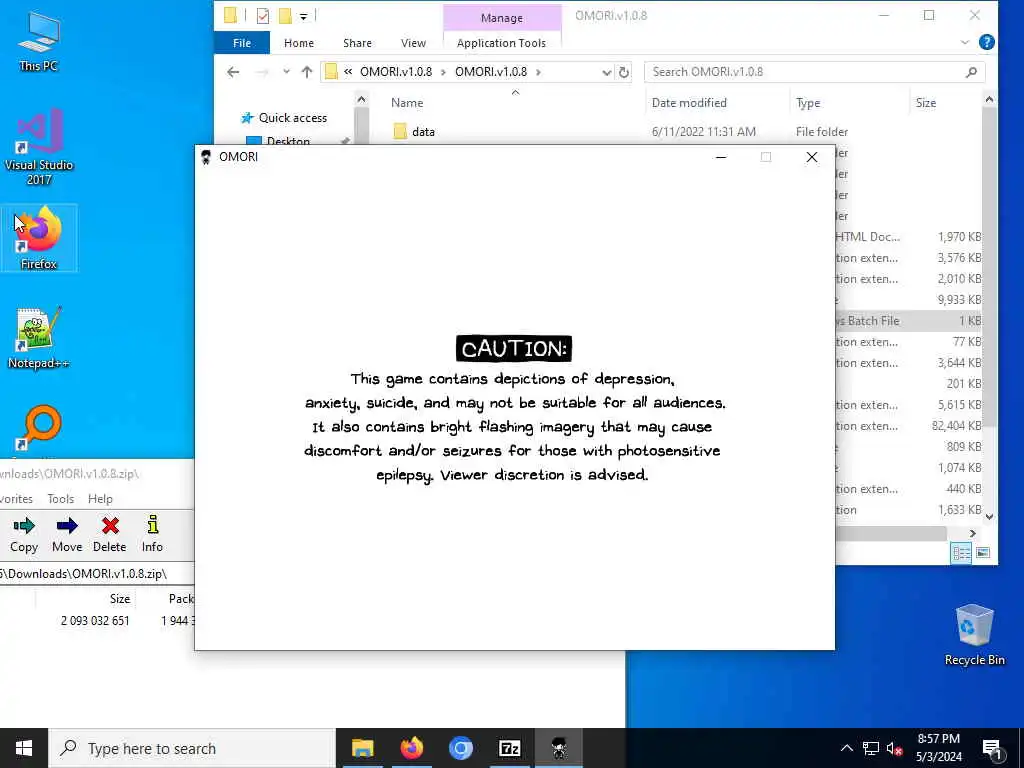Open the Recycle Bin on desktop
Image resolution: width=1024 pixels, height=768 pixels.
(x=974, y=635)
